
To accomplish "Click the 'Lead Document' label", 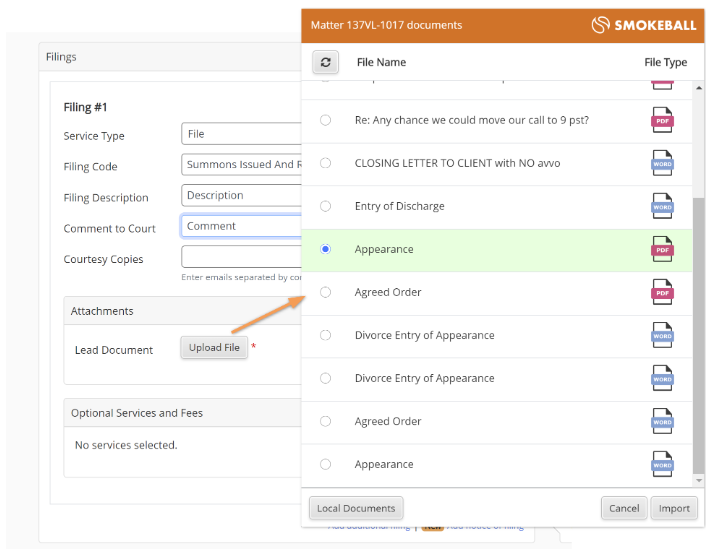I will tap(114, 350).
